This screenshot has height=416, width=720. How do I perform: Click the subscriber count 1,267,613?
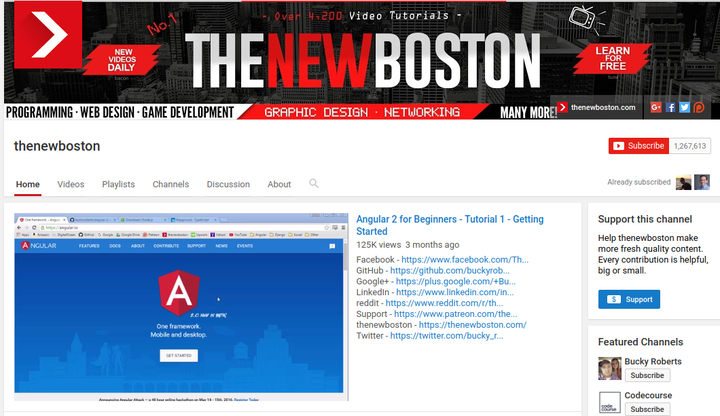coord(690,146)
